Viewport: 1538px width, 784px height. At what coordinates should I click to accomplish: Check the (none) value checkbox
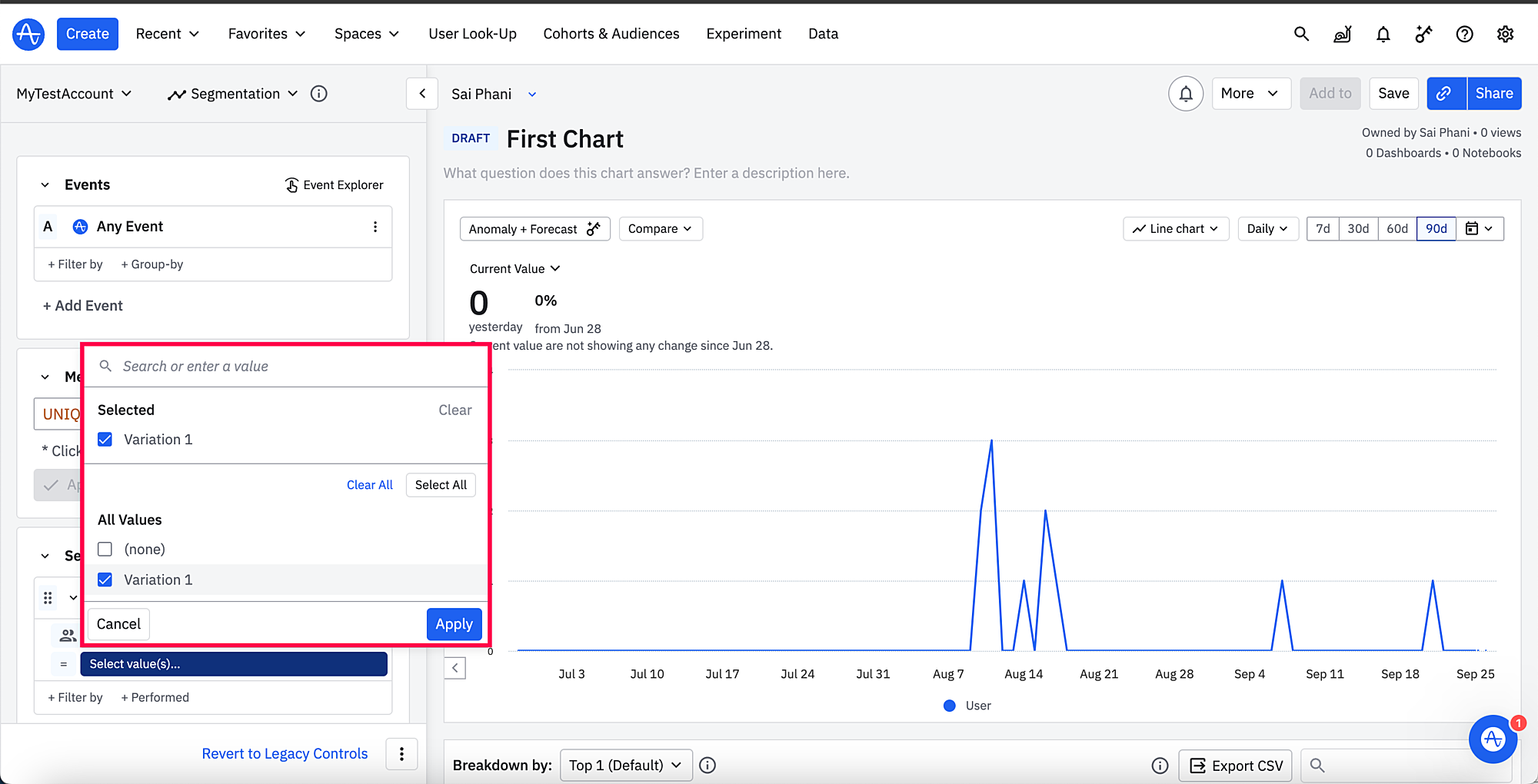click(105, 550)
